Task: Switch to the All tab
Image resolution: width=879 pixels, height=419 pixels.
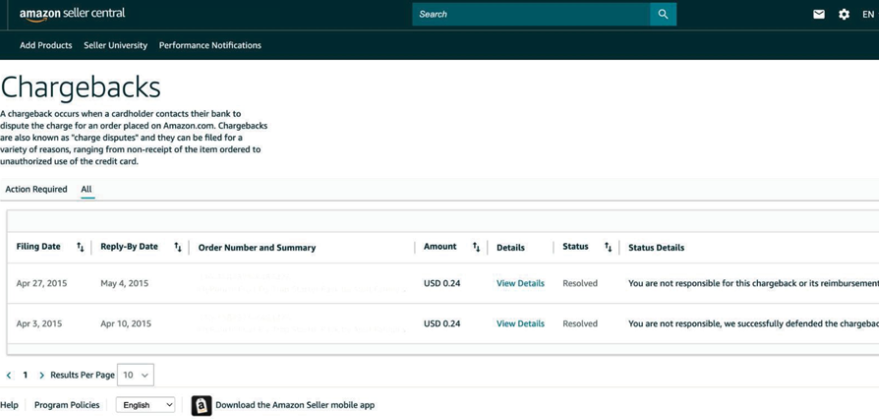Action: coord(86,190)
